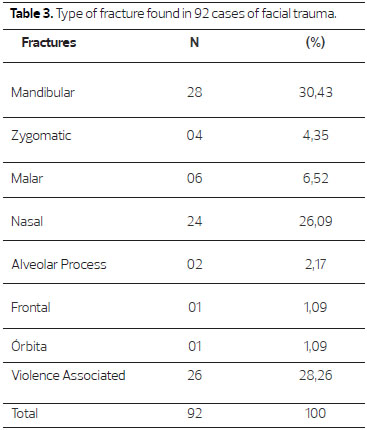367x430 pixels.
Task: Select the Malar row label
Action: (x=27, y=178)
